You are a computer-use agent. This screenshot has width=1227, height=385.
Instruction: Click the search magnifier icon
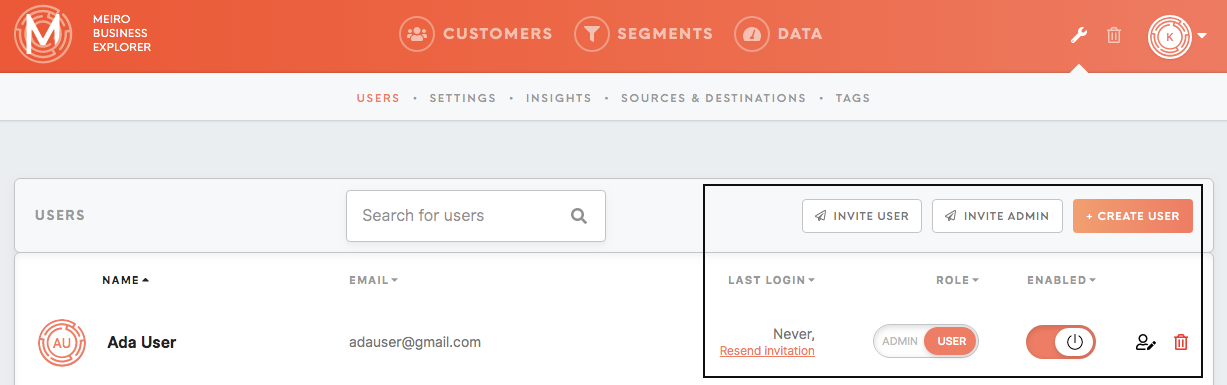click(x=578, y=216)
